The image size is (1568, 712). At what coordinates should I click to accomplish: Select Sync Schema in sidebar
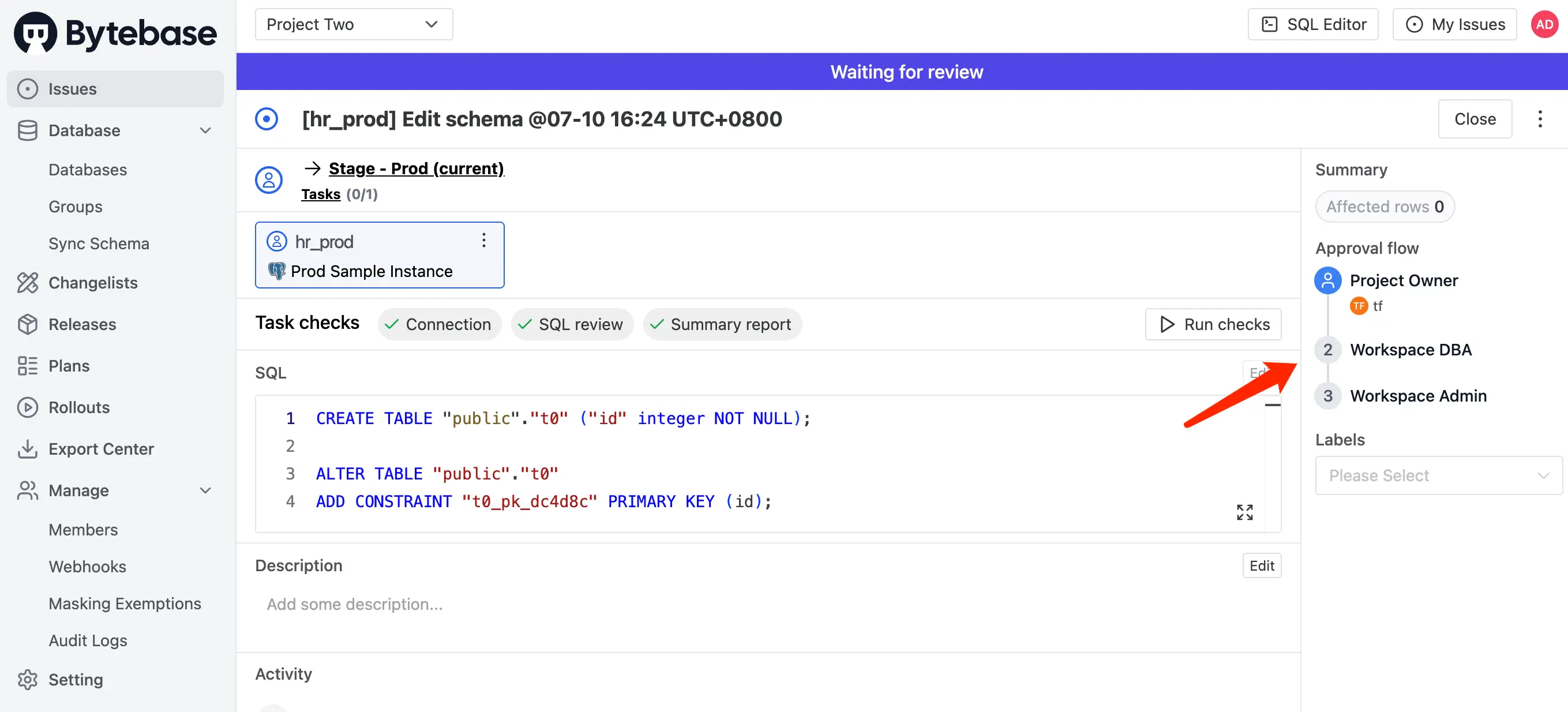(x=99, y=243)
